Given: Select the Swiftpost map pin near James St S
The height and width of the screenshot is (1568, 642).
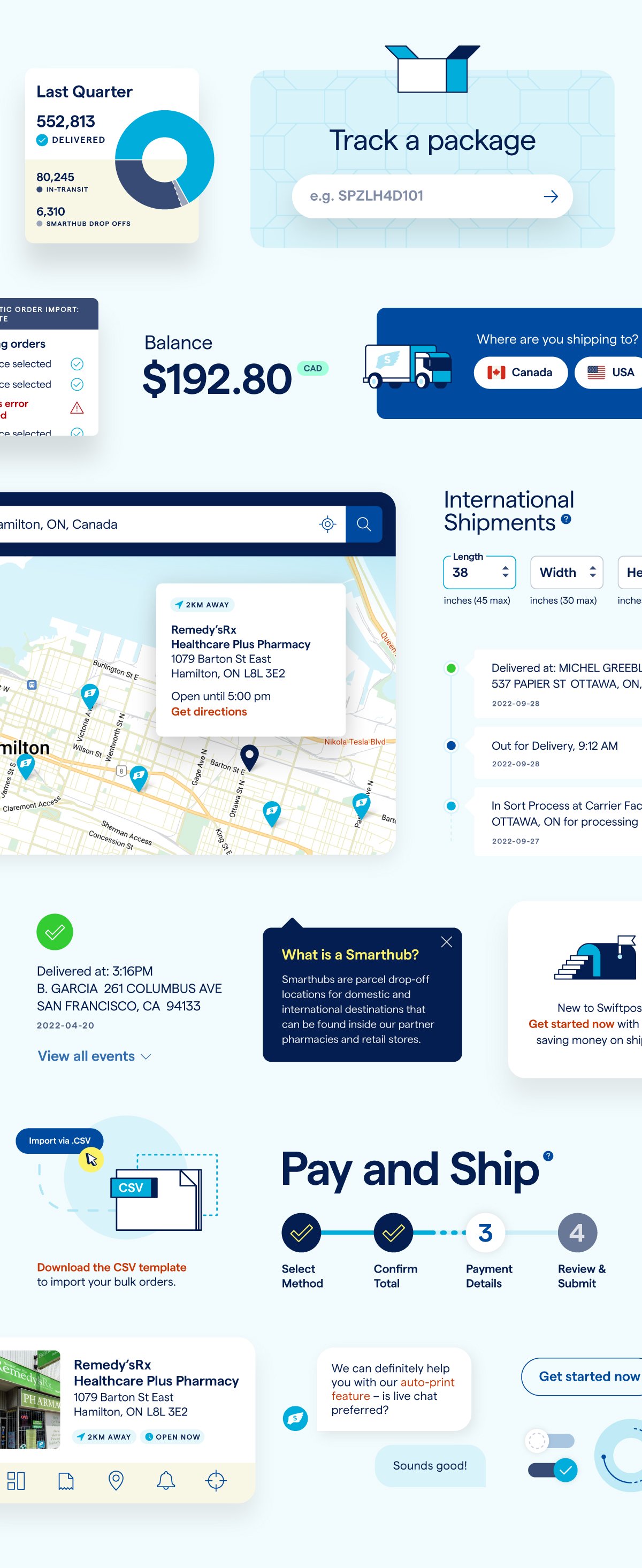Looking at the screenshot, I should coord(26,766).
